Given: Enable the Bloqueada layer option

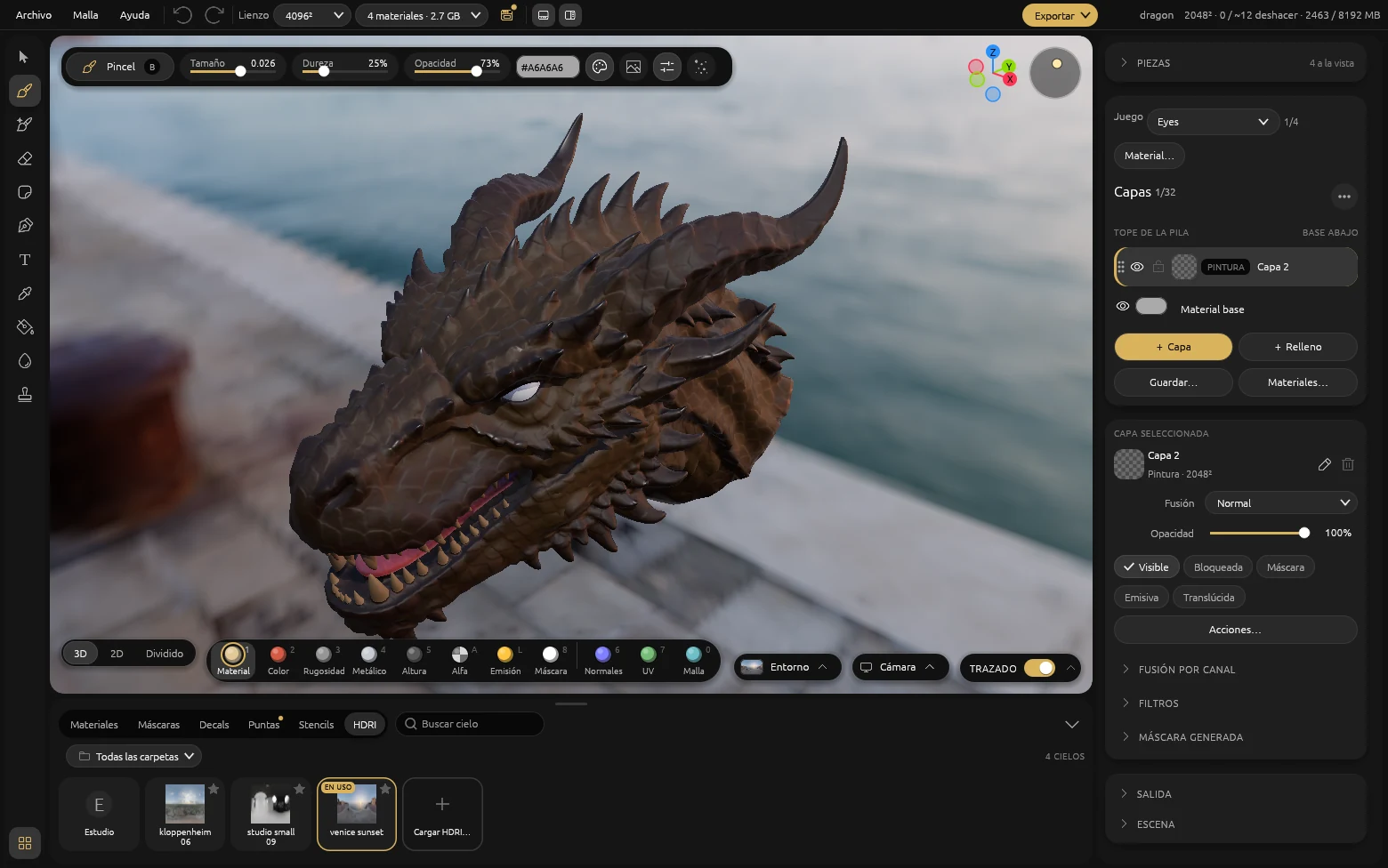Looking at the screenshot, I should tap(1218, 567).
